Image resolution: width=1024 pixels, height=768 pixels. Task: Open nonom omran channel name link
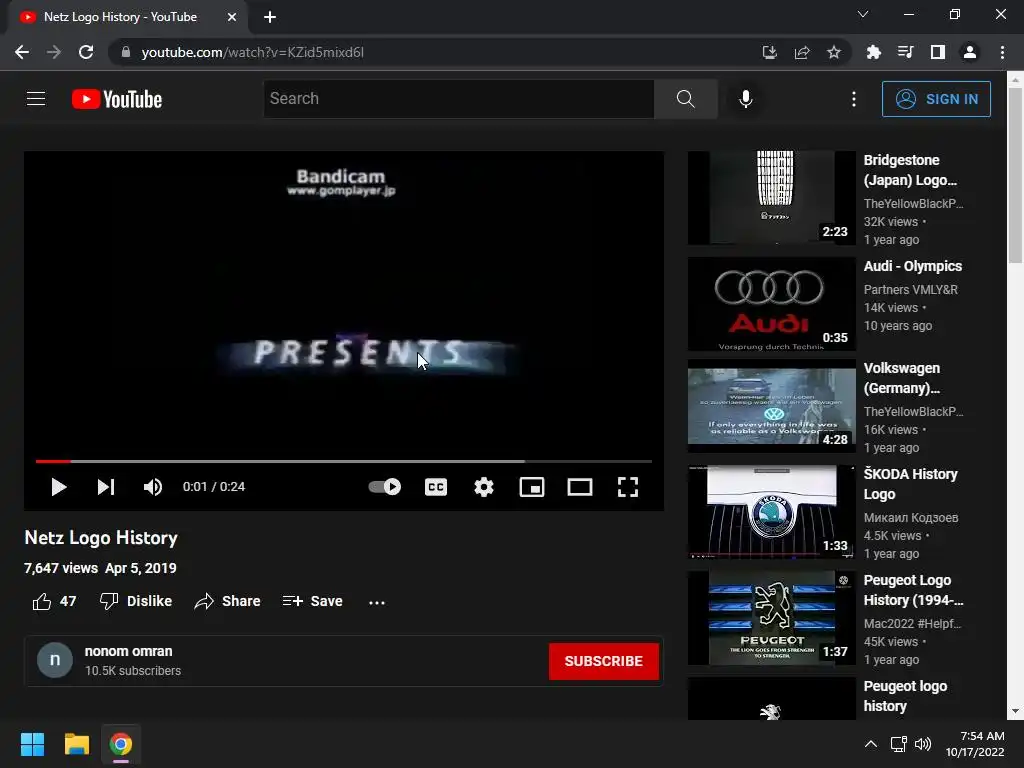(129, 651)
